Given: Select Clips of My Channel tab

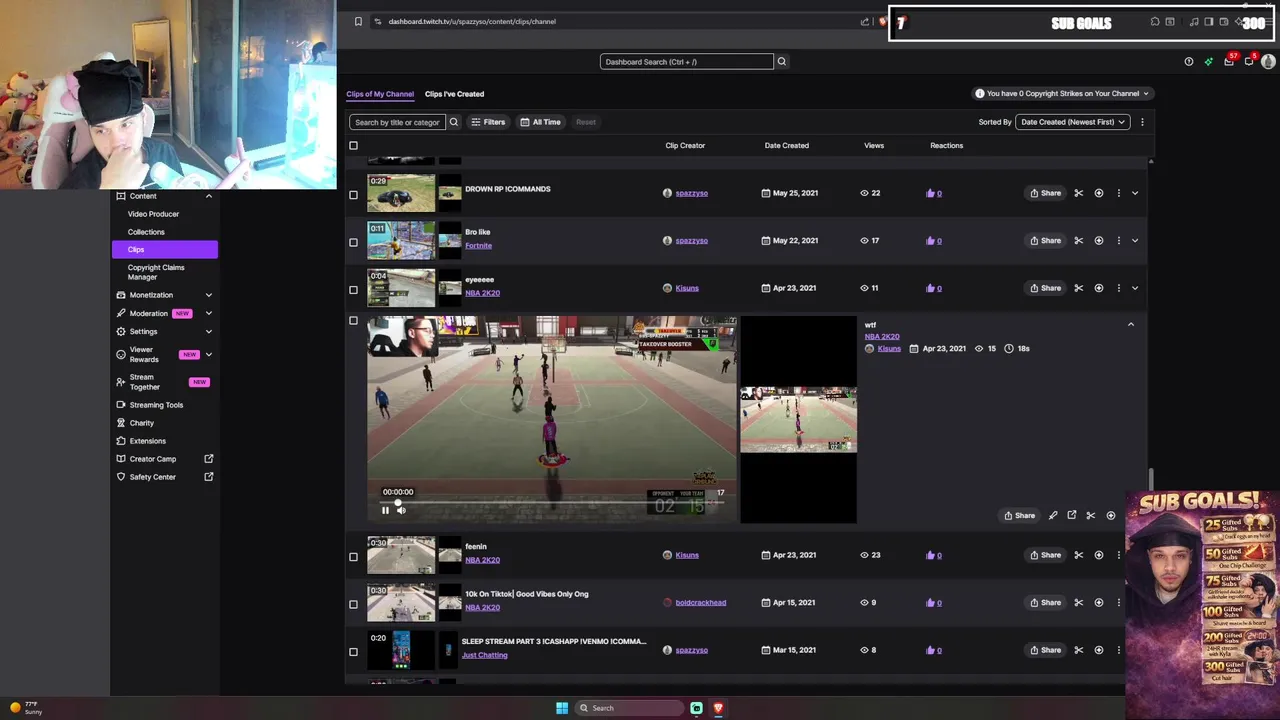Looking at the screenshot, I should click(380, 94).
